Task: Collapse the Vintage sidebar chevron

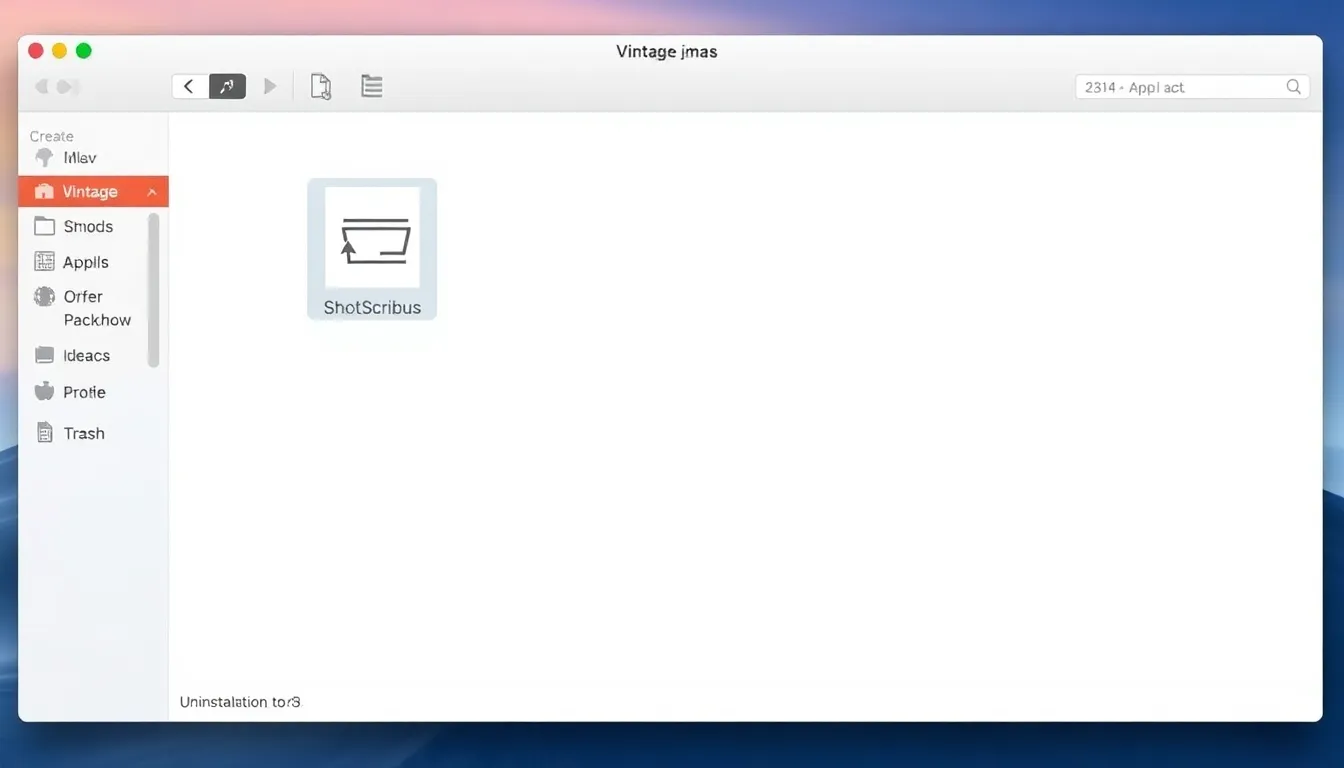Action: click(x=152, y=192)
